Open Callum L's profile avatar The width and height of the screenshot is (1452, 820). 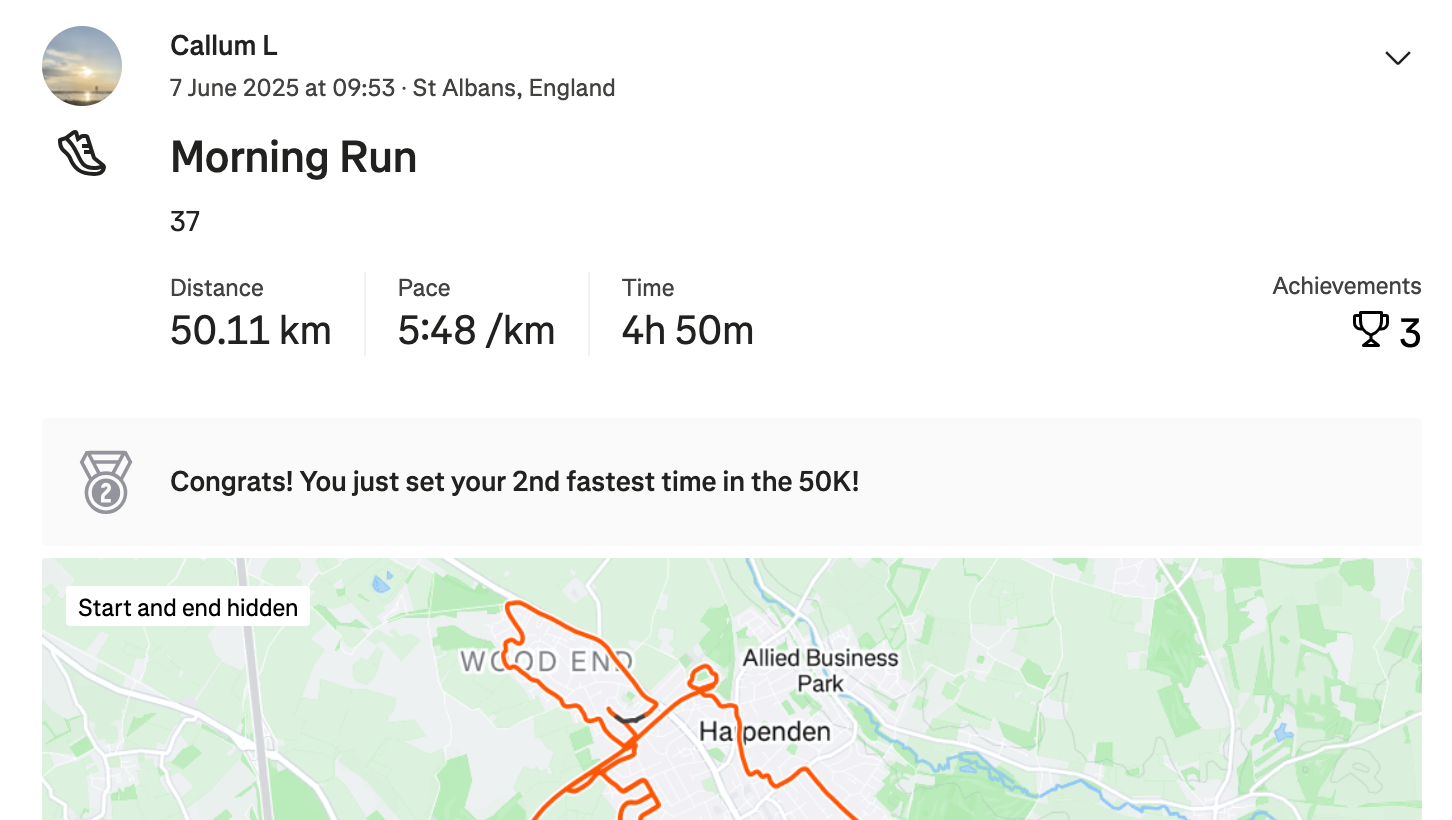[82, 66]
